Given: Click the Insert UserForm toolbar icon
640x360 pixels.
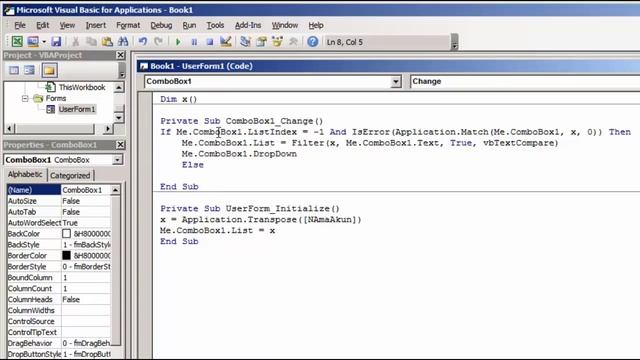Looking at the screenshot, I should point(33,42).
